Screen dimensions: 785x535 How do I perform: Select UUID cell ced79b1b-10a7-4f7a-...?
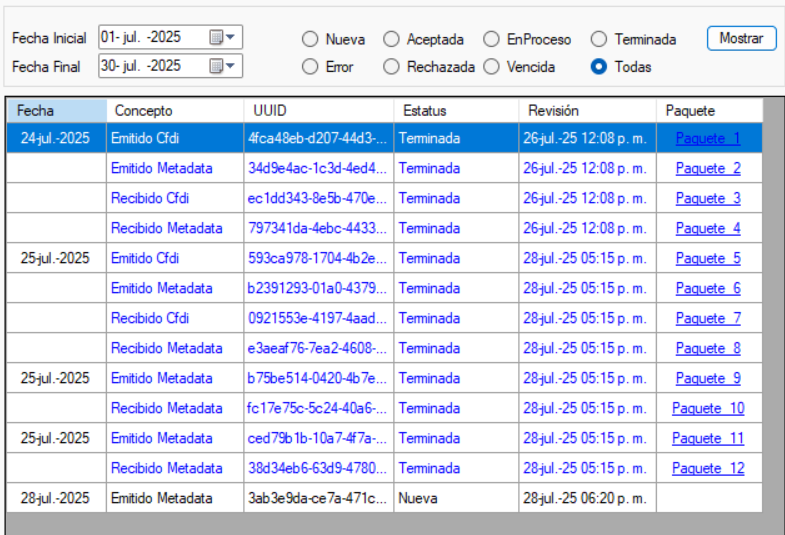point(319,438)
